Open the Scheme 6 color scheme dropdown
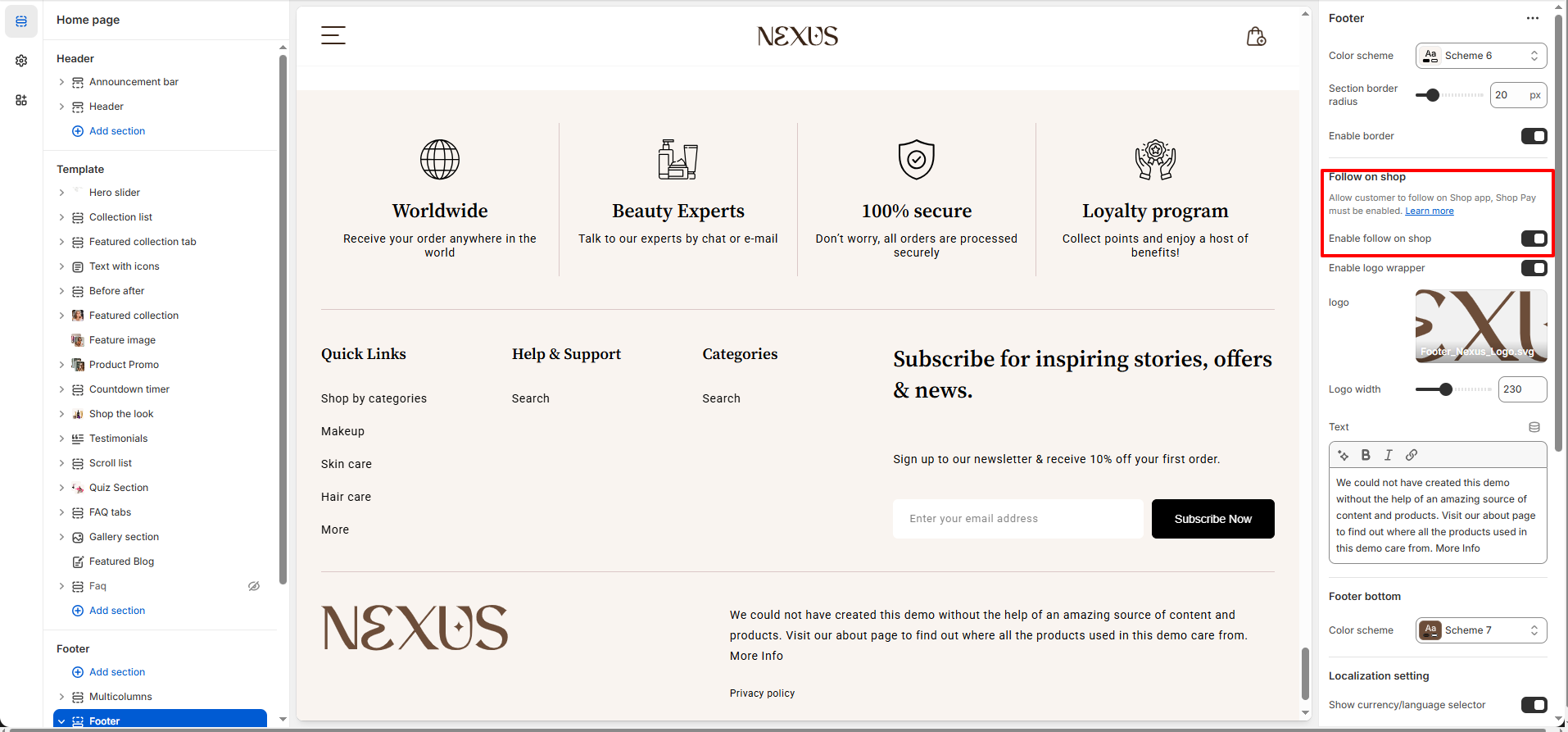The width and height of the screenshot is (1568, 732). (1481, 56)
